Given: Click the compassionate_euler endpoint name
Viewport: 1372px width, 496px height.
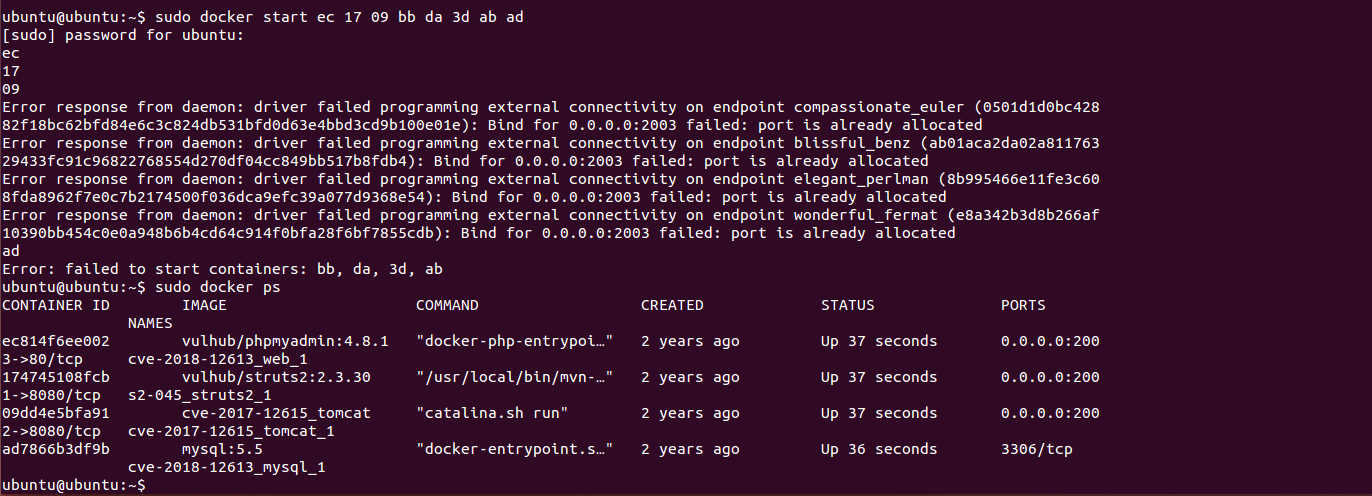Looking at the screenshot, I should coord(879,108).
